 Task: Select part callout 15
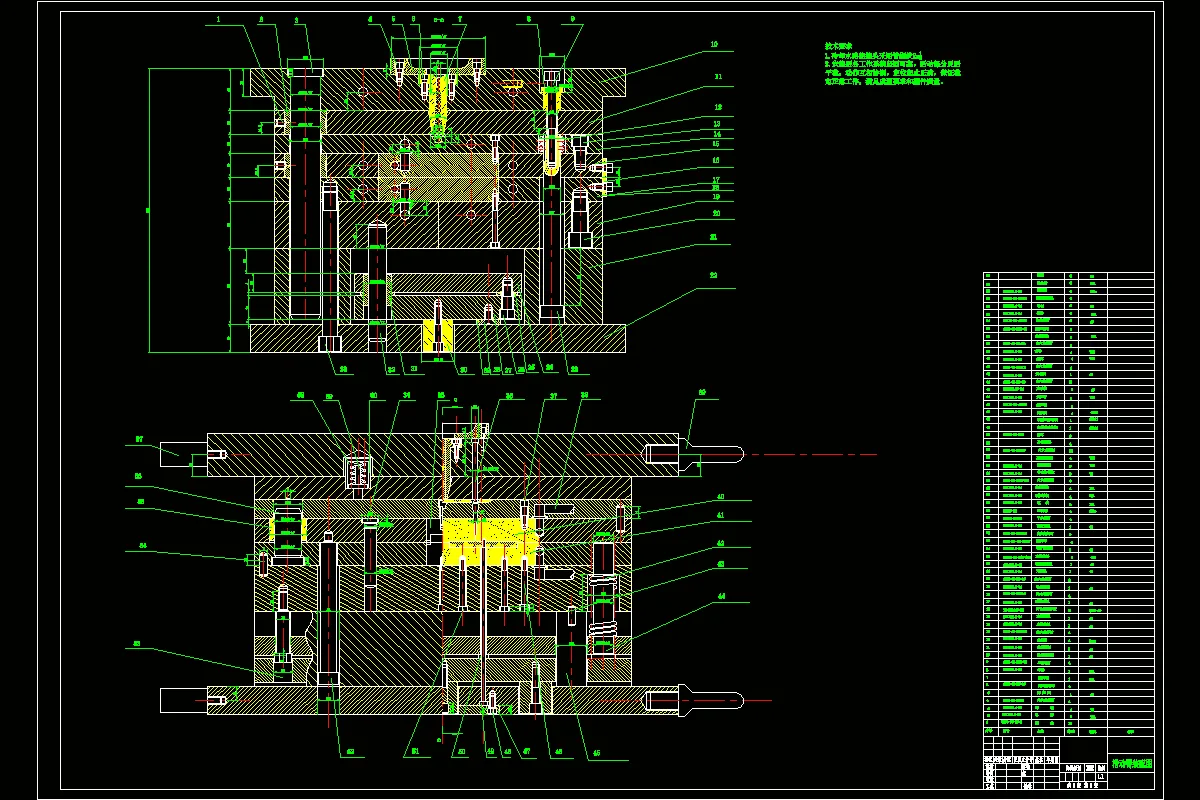tap(716, 144)
